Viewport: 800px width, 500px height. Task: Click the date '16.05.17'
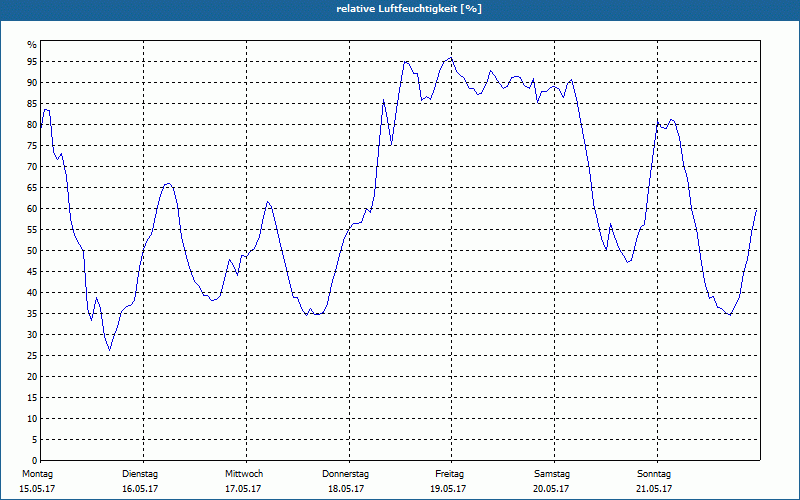tap(140, 489)
